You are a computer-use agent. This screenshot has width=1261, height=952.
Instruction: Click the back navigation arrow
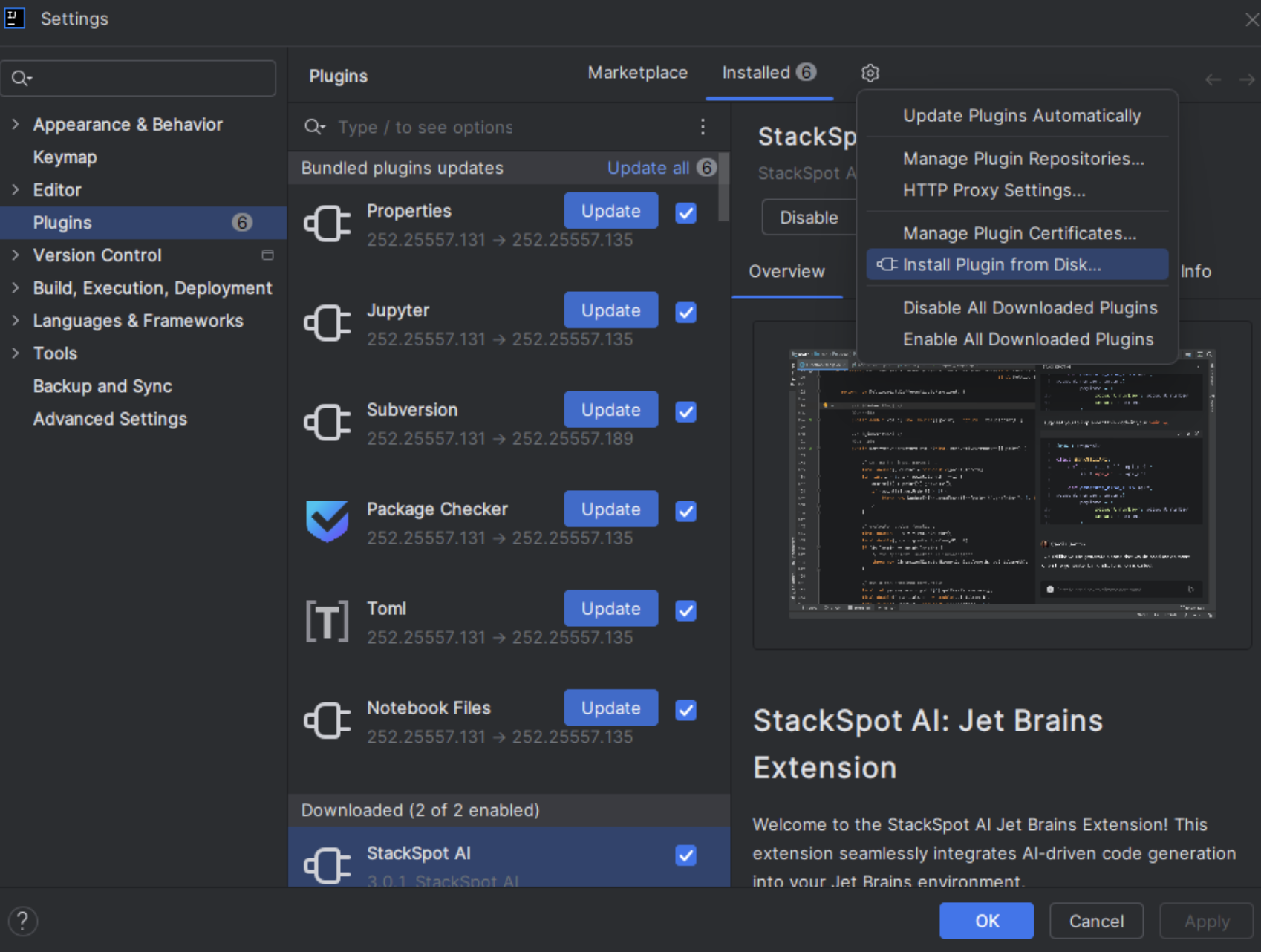[x=1212, y=79]
